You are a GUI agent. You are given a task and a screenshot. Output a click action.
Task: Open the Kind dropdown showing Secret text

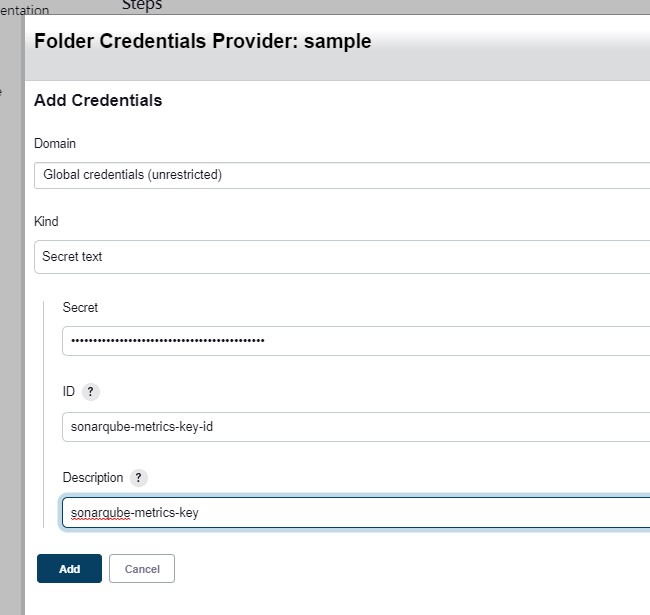342,257
